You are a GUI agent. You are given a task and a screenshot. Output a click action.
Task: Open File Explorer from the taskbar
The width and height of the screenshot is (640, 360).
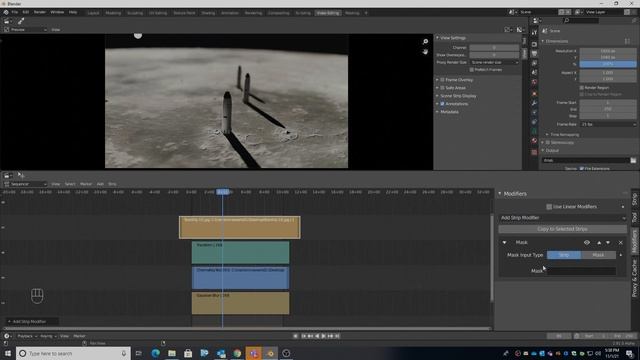172,353
